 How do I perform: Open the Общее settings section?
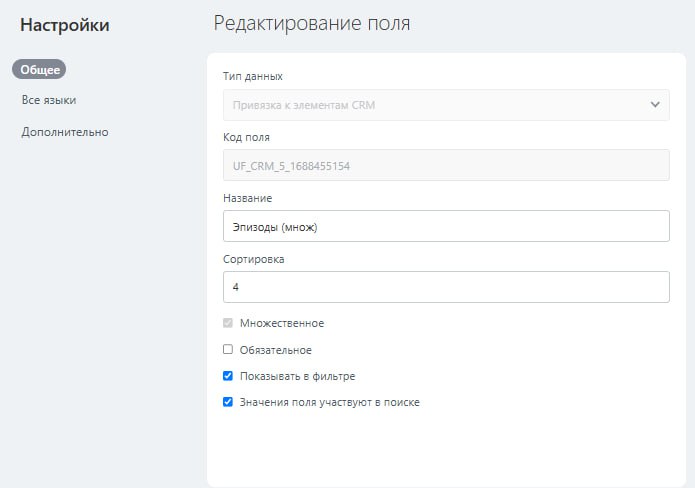point(39,69)
